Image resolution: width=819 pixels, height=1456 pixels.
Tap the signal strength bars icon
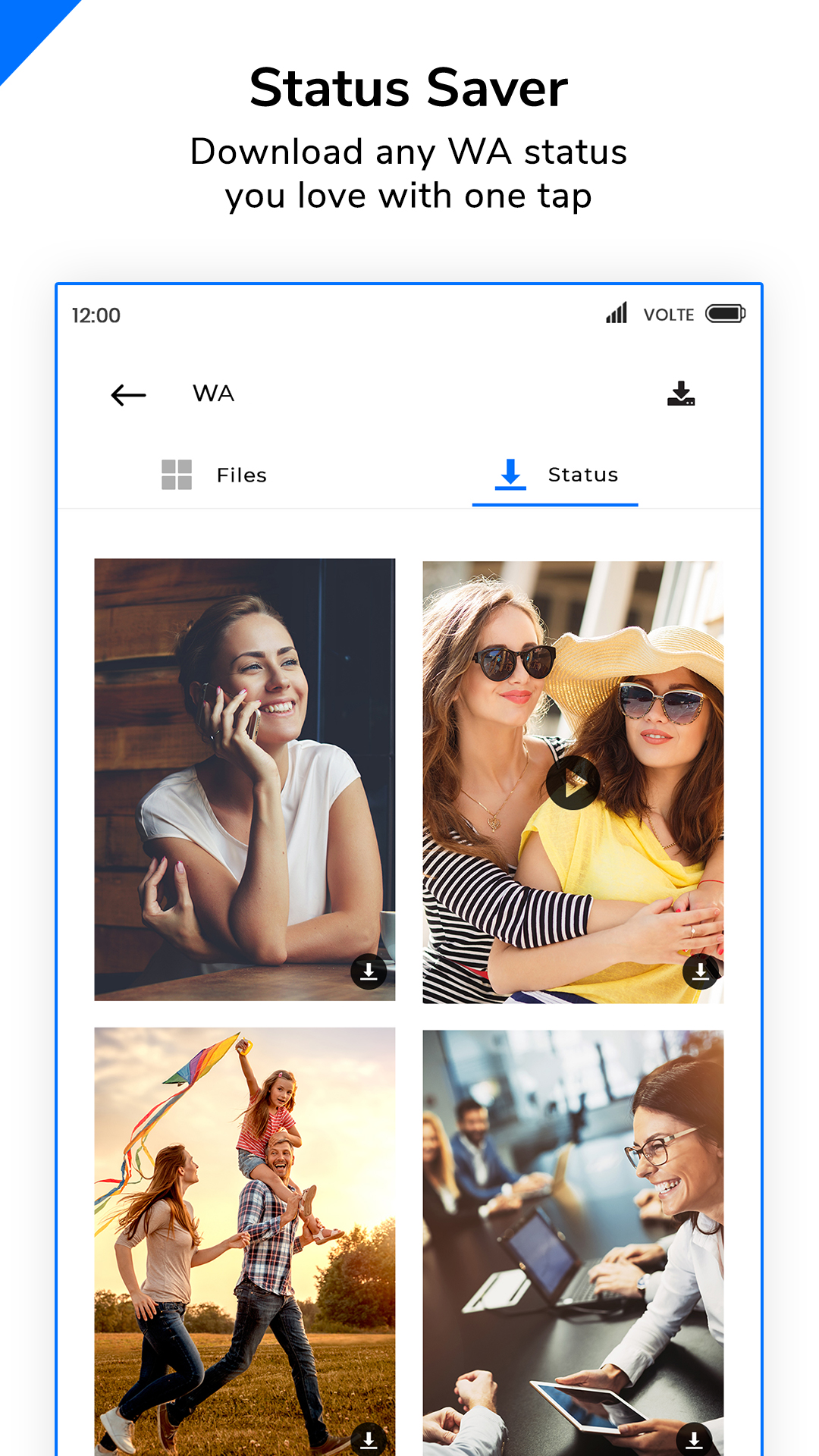click(617, 313)
